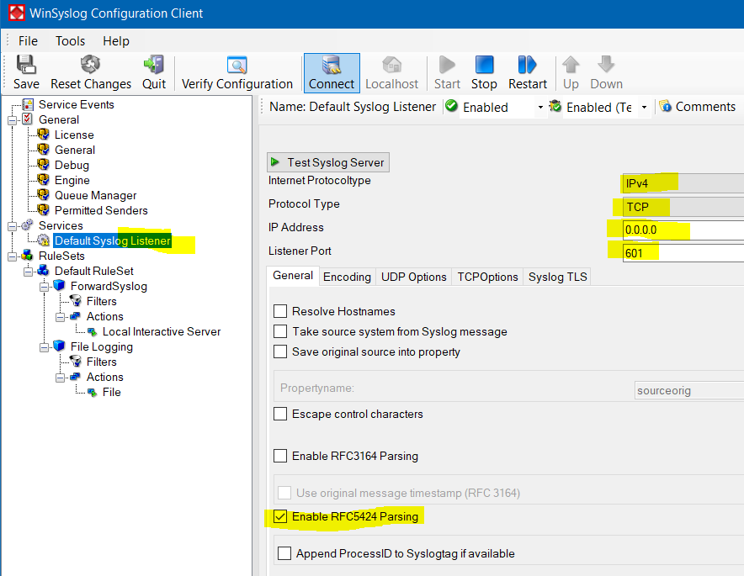Open Protocol Type TCP dropdown

click(x=683, y=207)
